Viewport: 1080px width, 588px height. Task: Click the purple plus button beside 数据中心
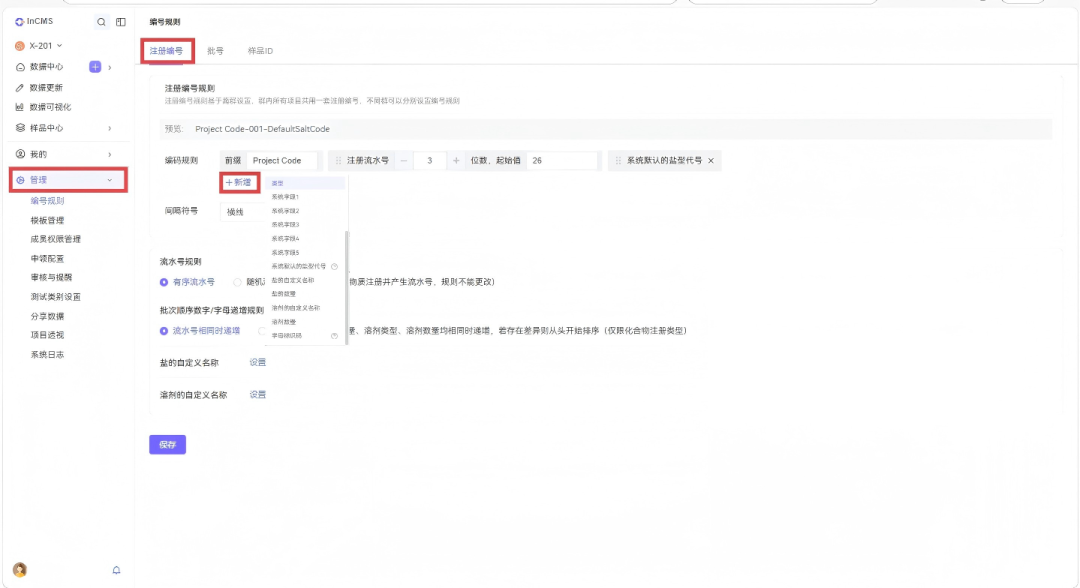(x=95, y=67)
